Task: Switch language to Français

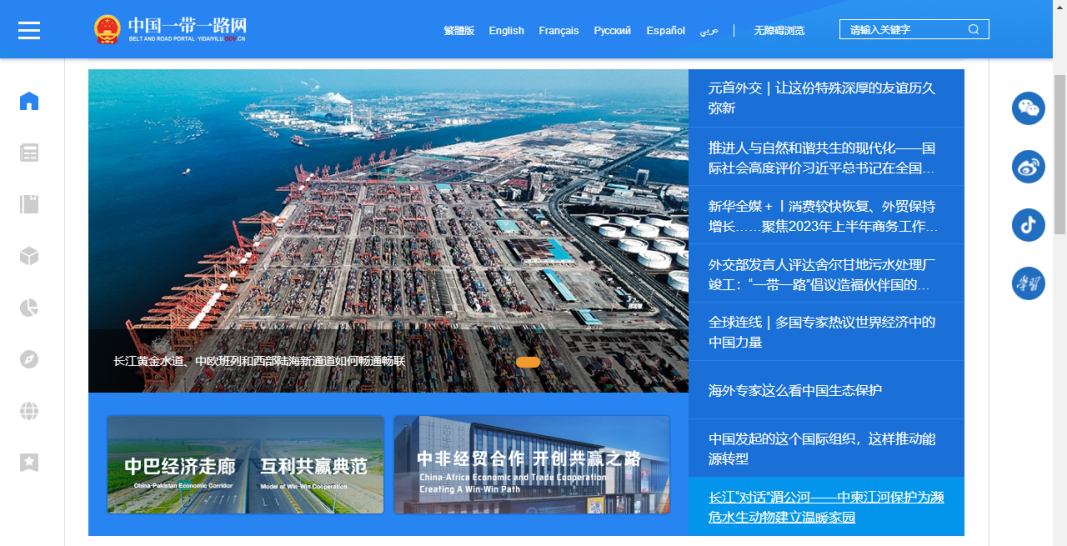Action: (558, 31)
